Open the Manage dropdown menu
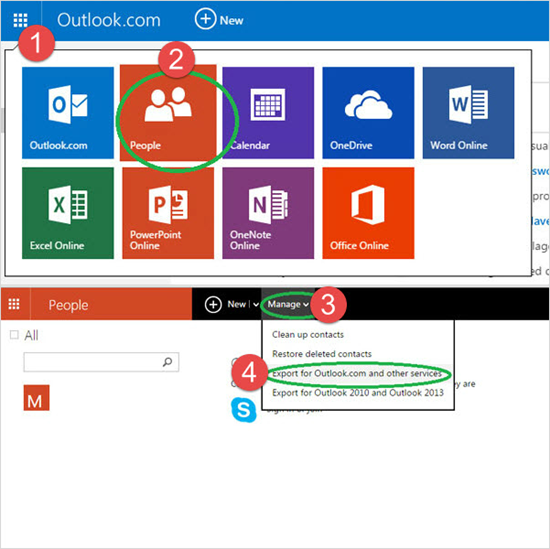The width and height of the screenshot is (550, 549). [x=288, y=304]
